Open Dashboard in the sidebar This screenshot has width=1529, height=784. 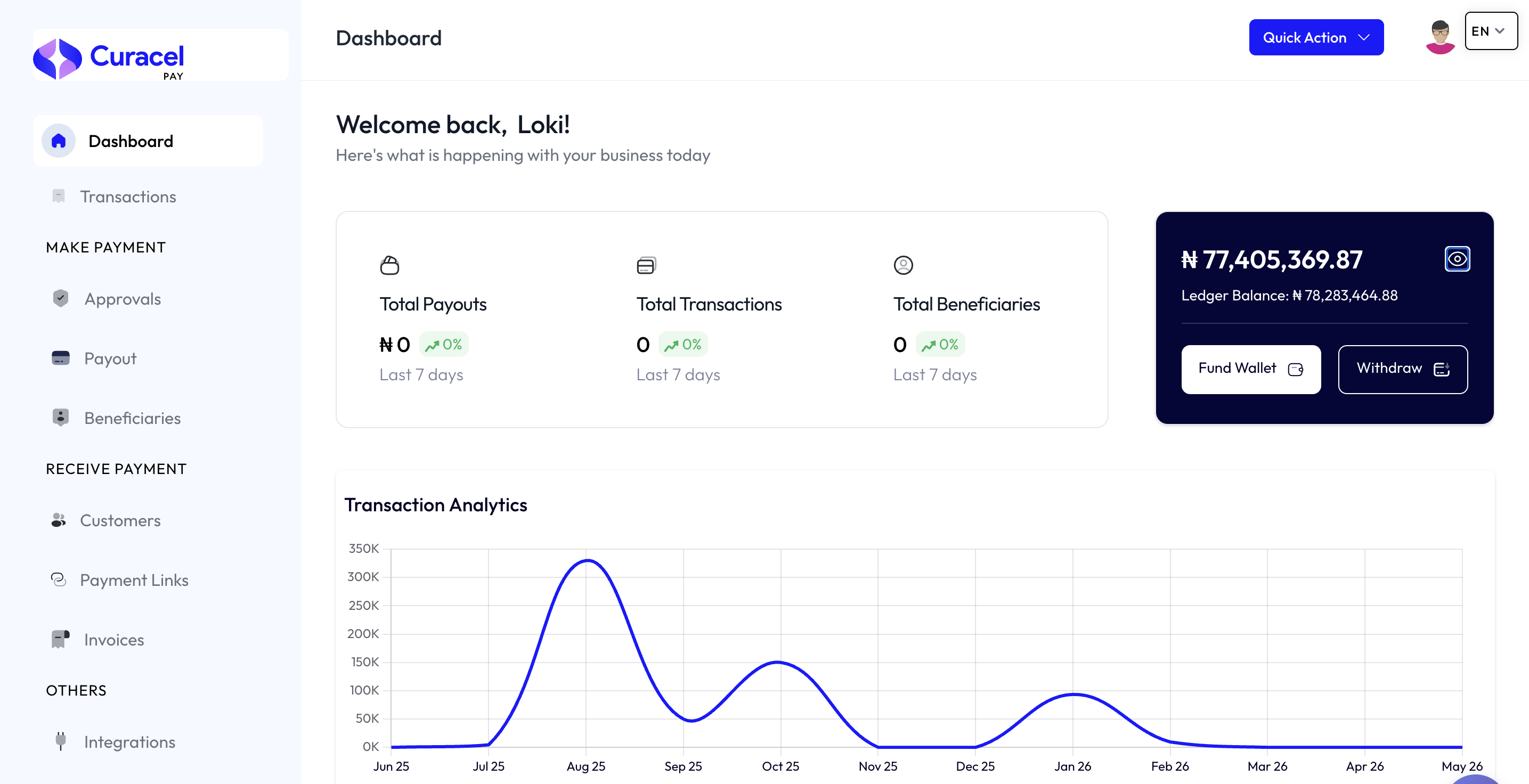tap(148, 141)
